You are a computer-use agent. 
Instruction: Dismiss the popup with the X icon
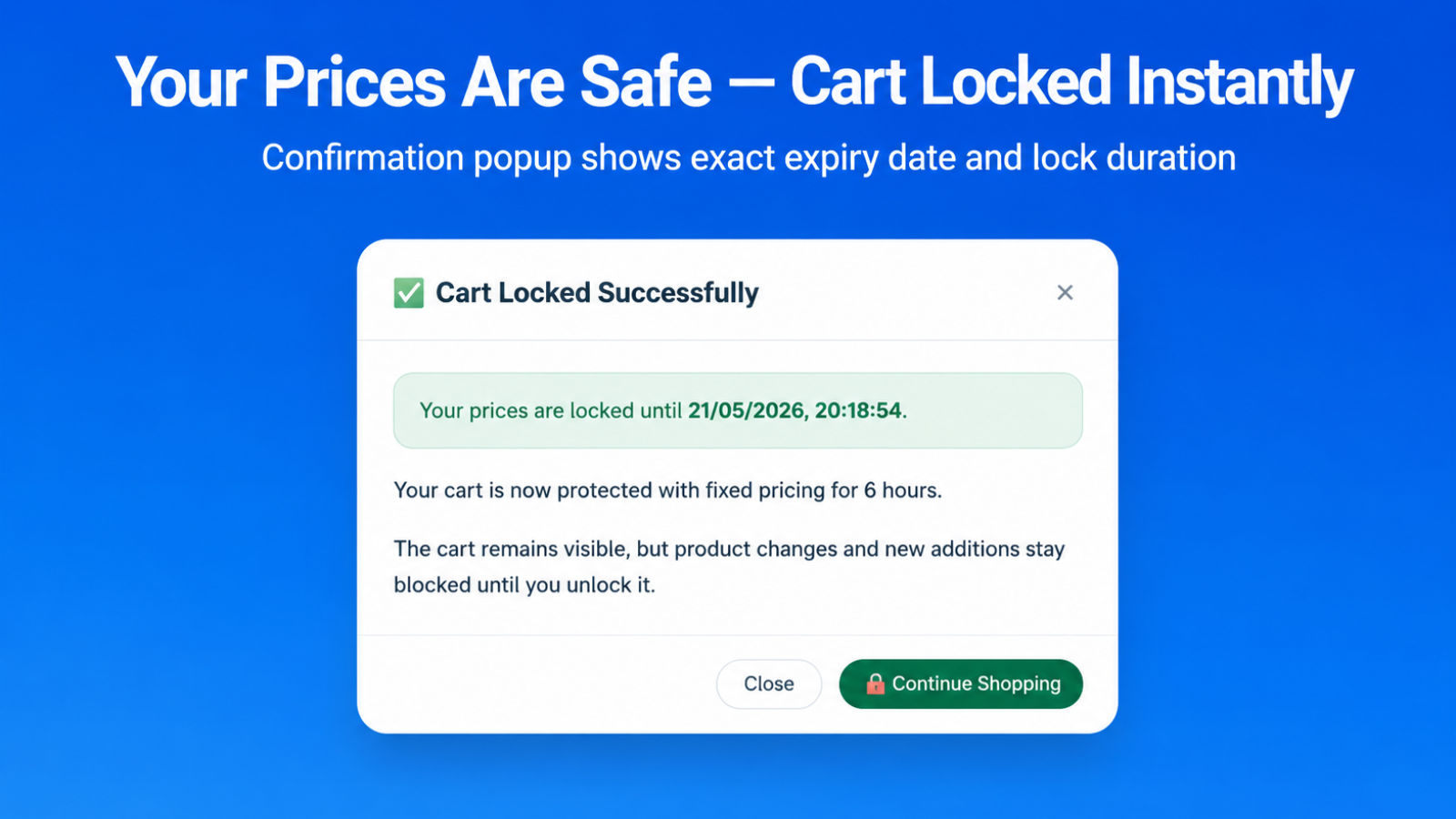tap(1065, 292)
